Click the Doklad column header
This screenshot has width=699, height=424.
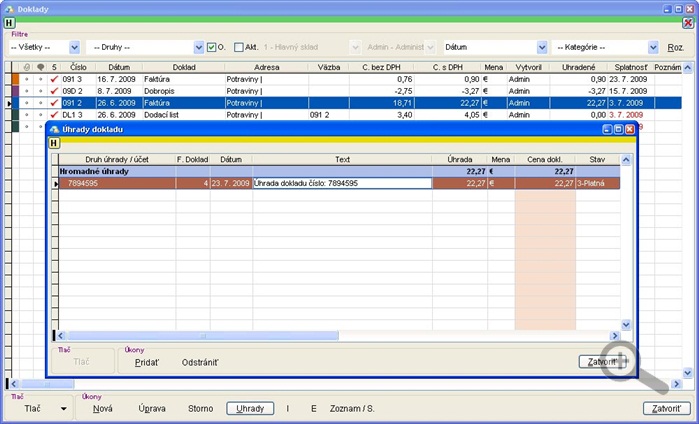[184, 67]
